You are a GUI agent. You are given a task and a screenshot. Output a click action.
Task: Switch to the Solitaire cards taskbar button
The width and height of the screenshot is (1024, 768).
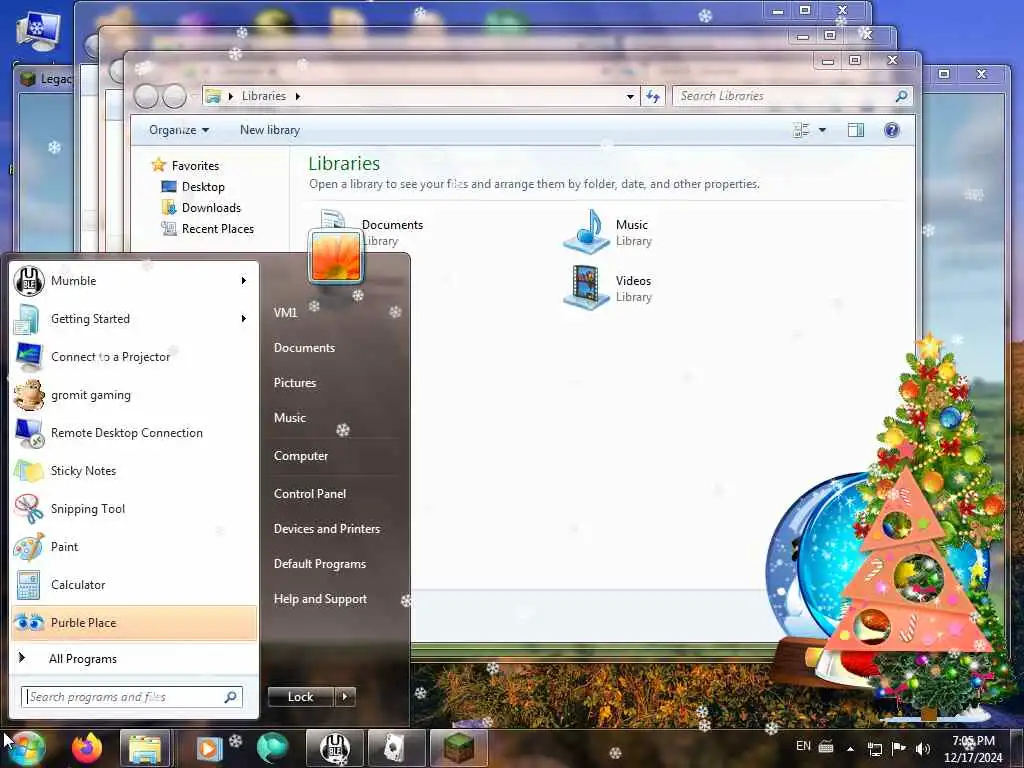396,748
